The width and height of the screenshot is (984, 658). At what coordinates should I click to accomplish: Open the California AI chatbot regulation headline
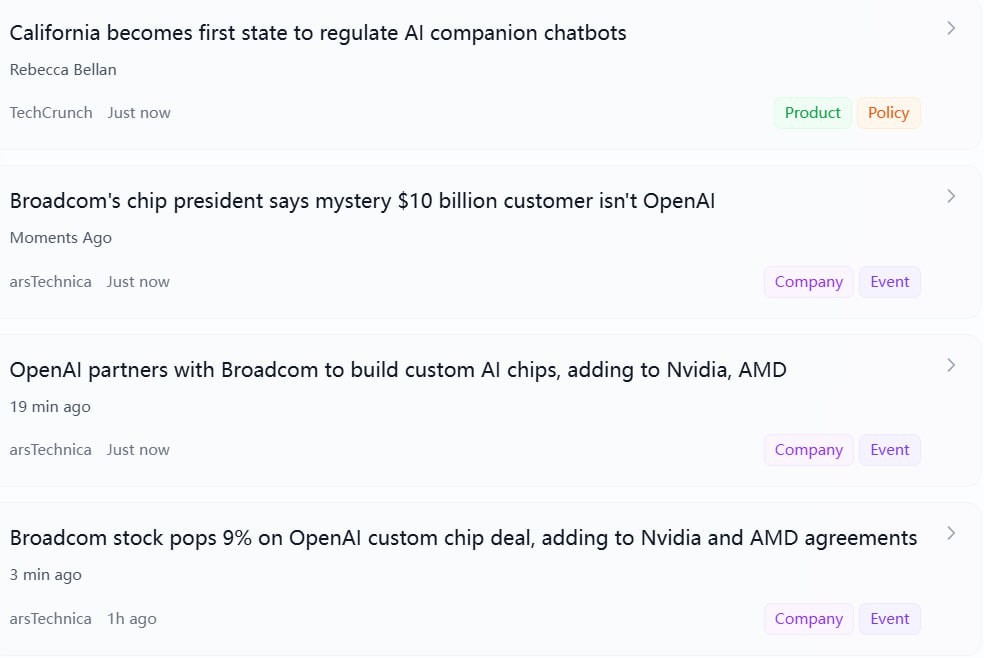pyautogui.click(x=317, y=32)
